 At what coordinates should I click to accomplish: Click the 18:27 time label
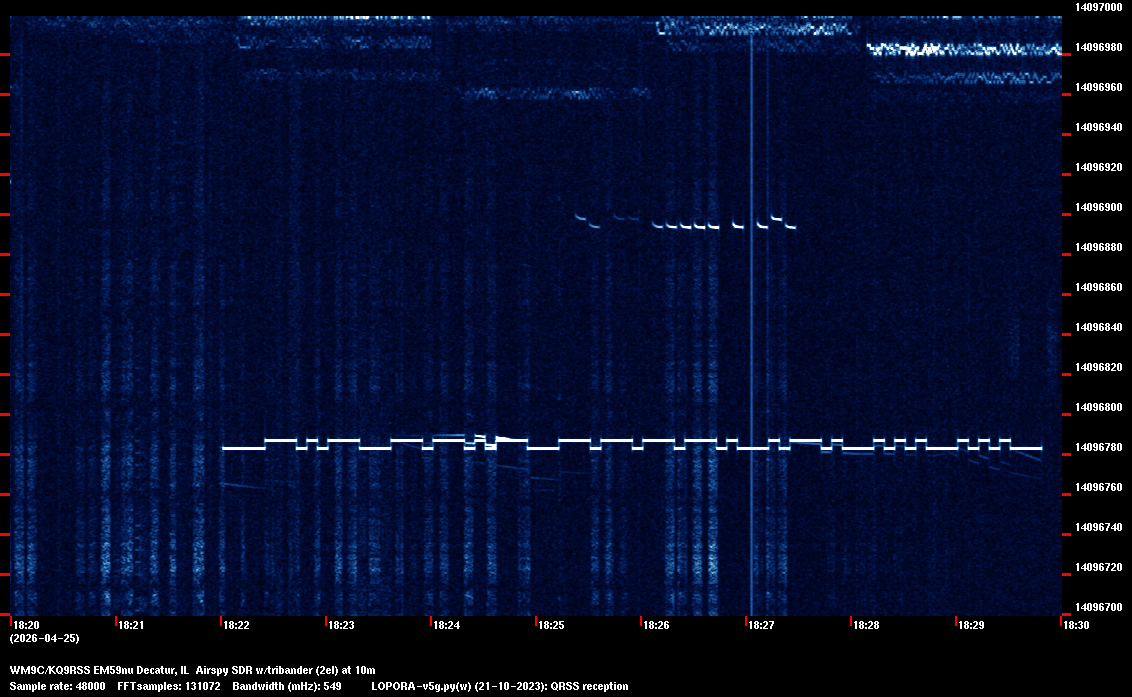pos(762,625)
